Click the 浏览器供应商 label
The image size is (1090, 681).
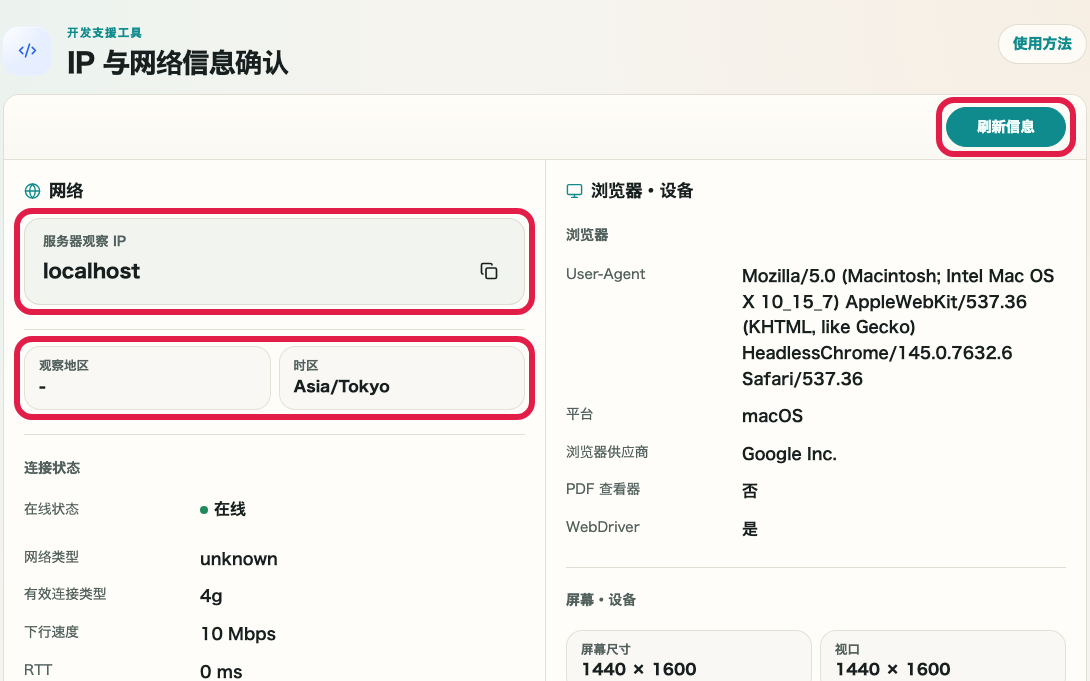pyautogui.click(x=607, y=452)
